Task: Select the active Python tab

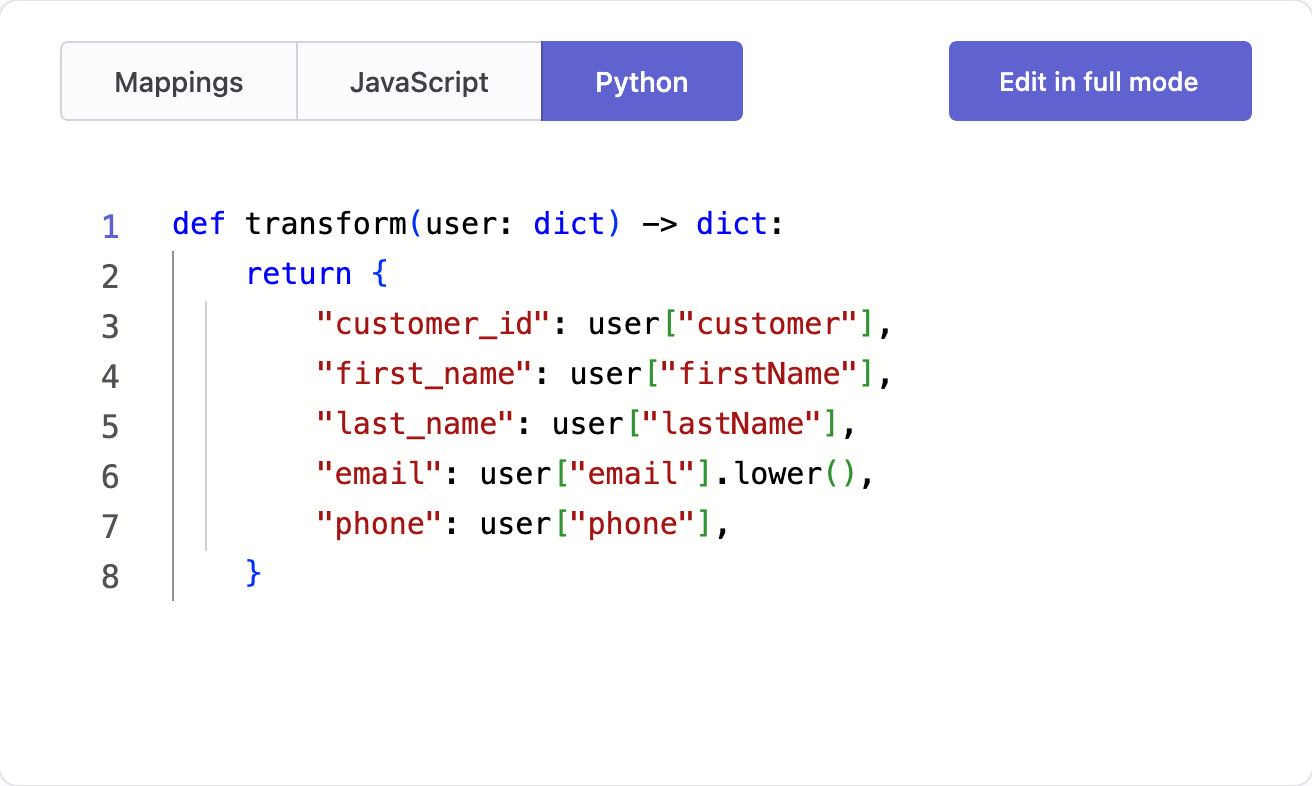Action: coord(641,82)
